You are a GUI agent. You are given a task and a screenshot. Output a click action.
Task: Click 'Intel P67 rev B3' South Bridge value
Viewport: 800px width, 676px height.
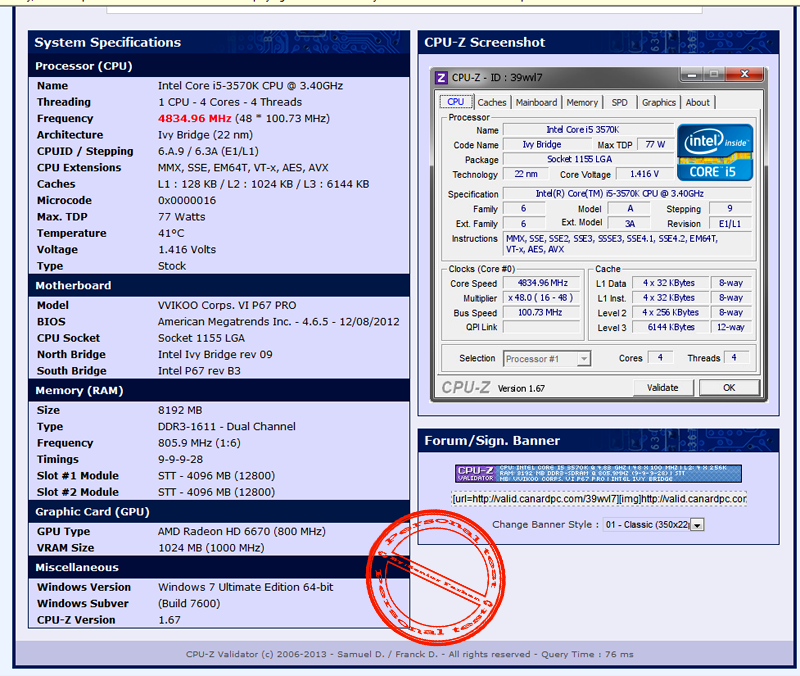point(199,371)
